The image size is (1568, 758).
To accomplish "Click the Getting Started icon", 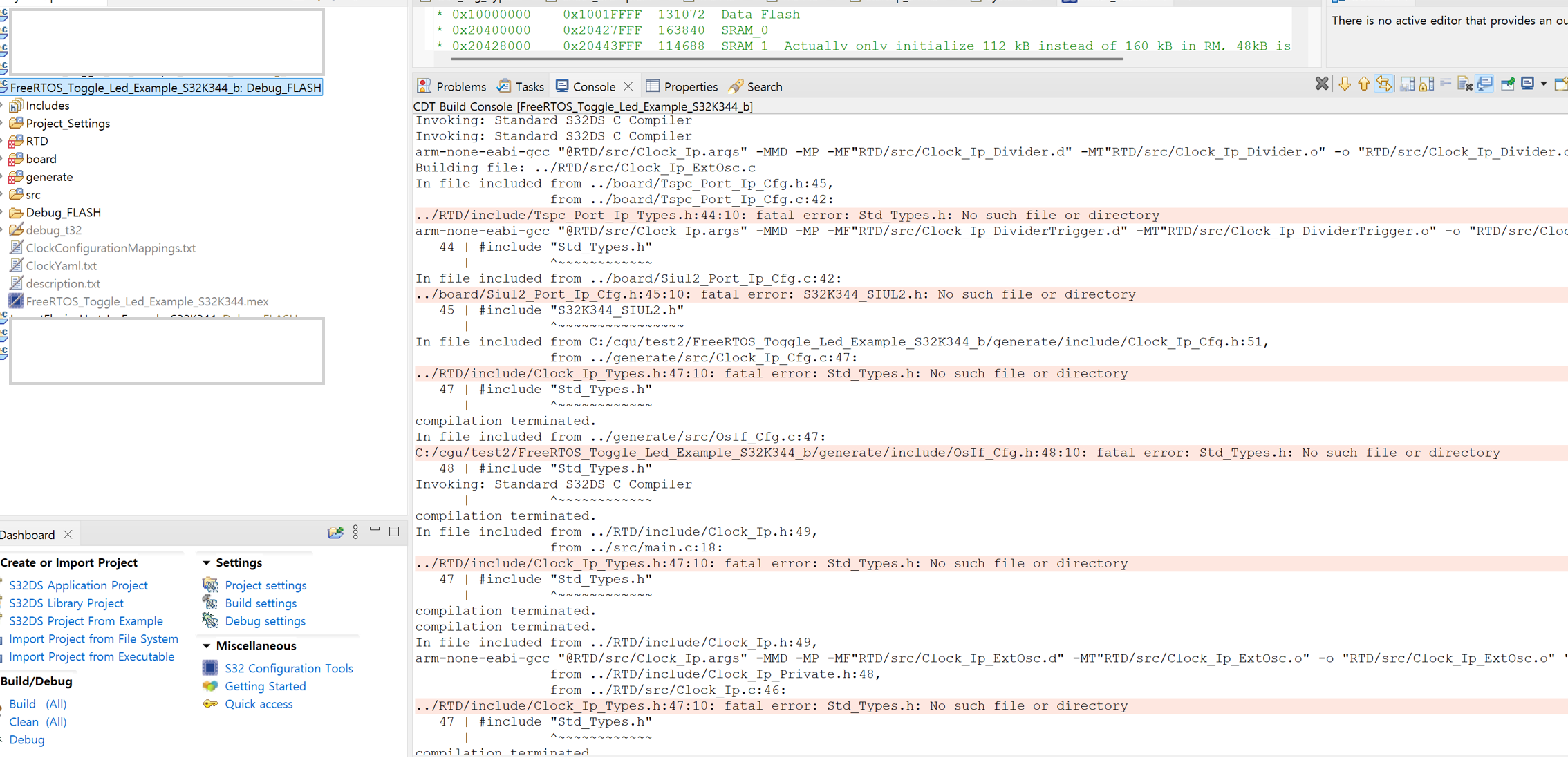I will (x=210, y=686).
